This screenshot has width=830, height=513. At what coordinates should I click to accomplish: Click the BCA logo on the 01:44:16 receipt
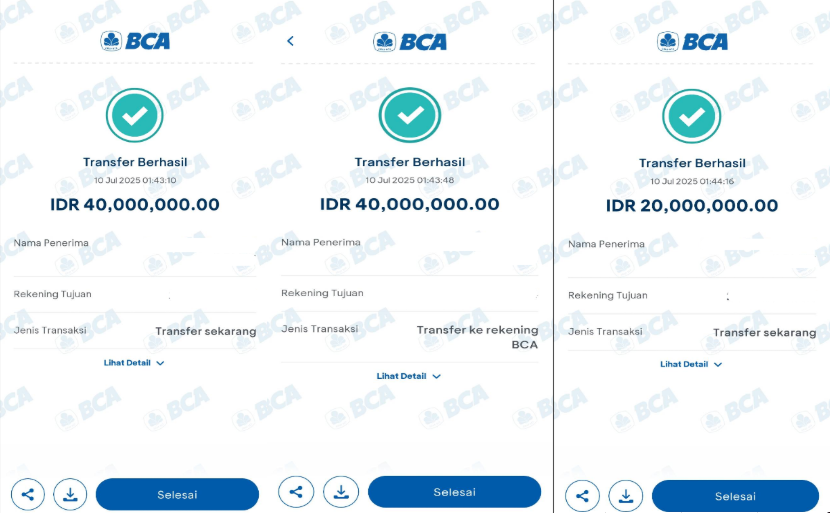coord(692,41)
